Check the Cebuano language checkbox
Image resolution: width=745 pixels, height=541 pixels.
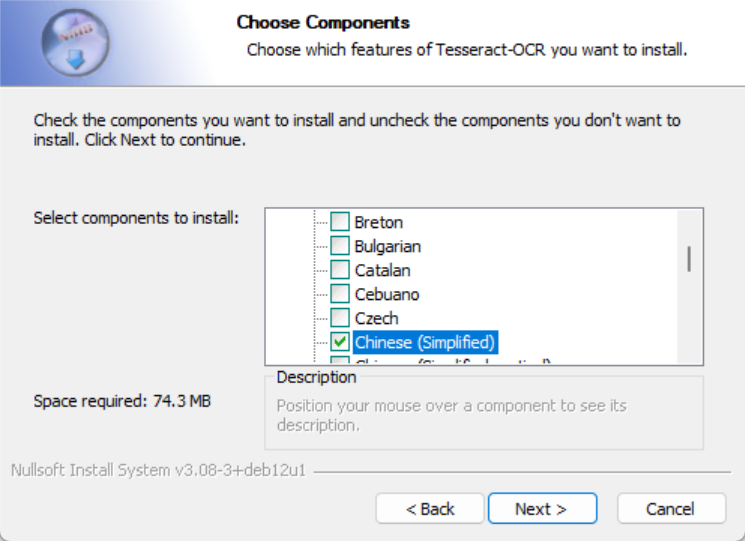point(340,294)
